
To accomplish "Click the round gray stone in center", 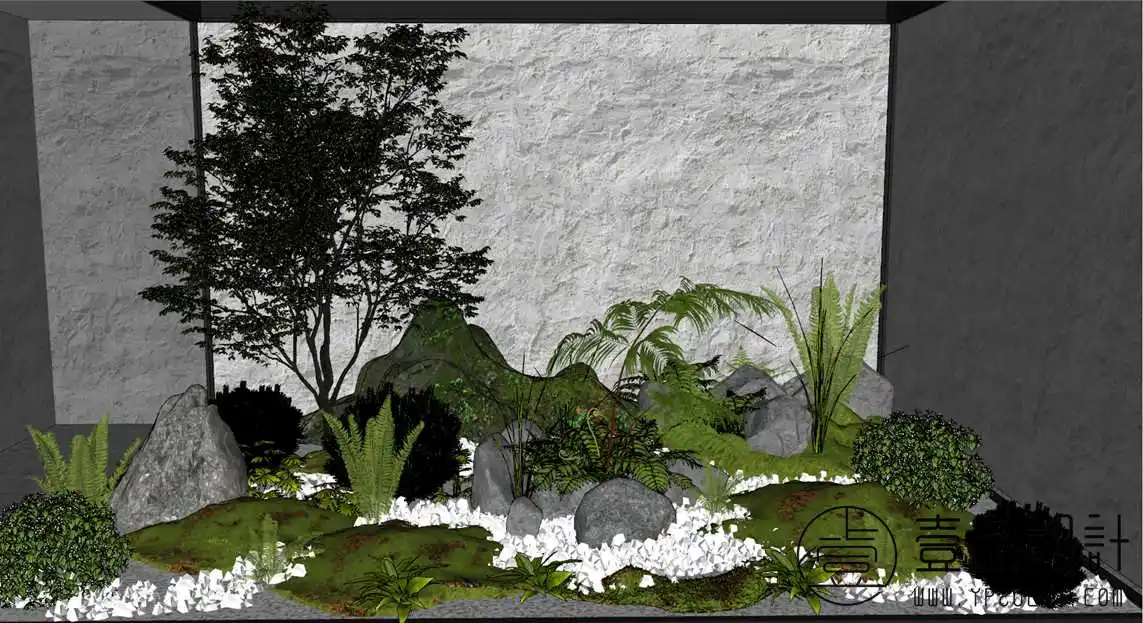I will (x=623, y=511).
